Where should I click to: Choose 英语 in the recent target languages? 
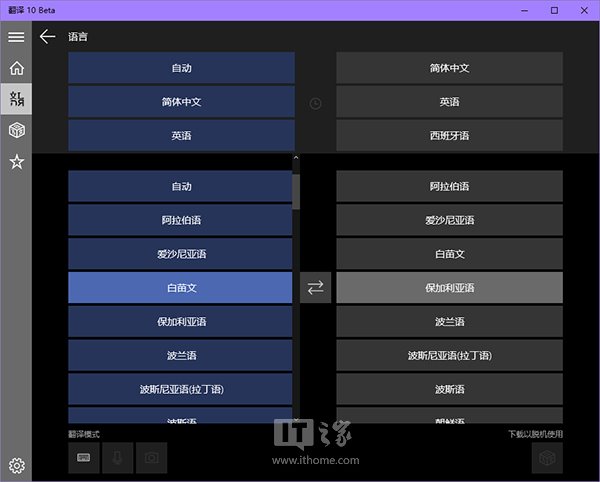coord(449,101)
